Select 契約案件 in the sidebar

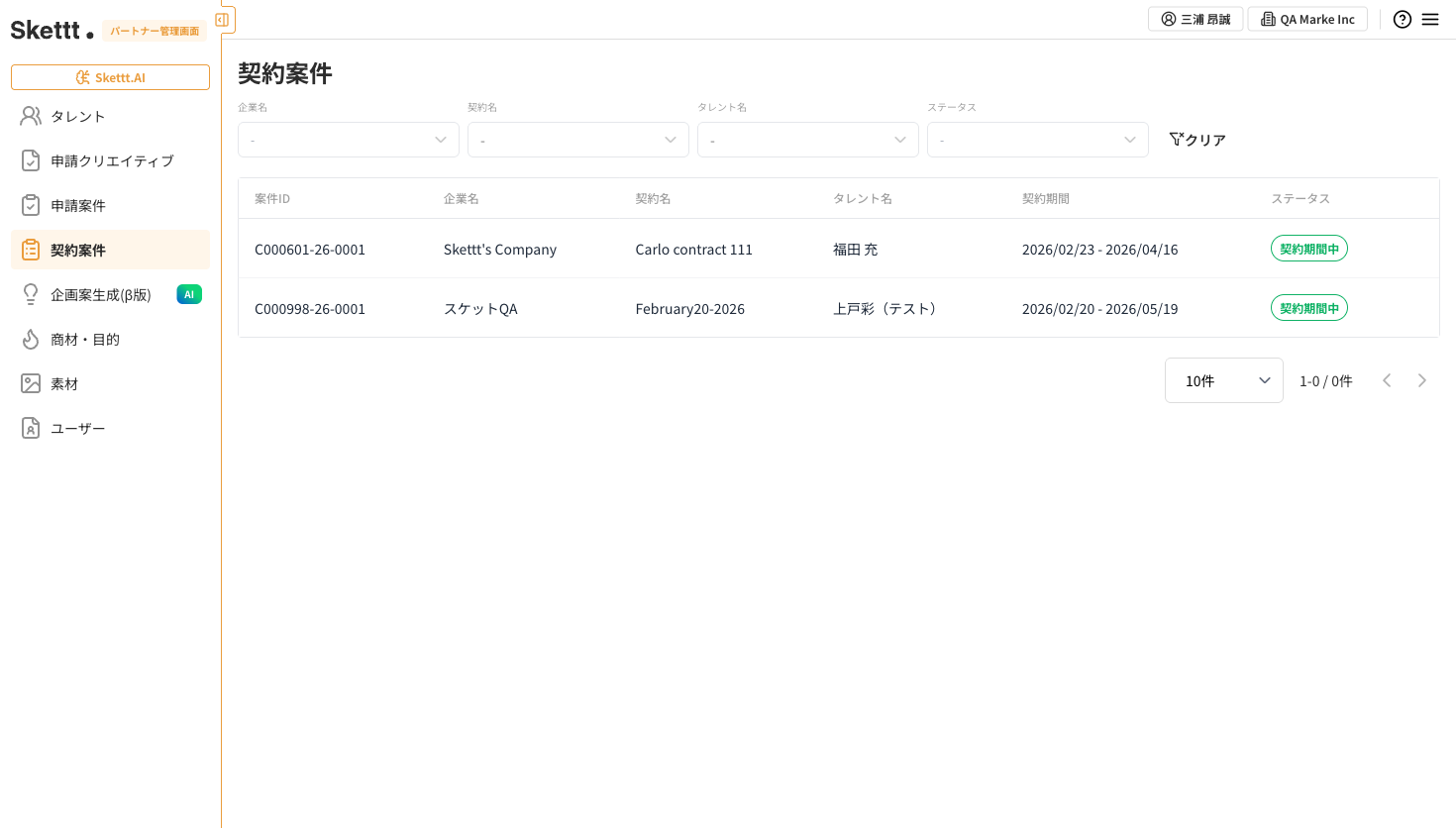(78, 250)
